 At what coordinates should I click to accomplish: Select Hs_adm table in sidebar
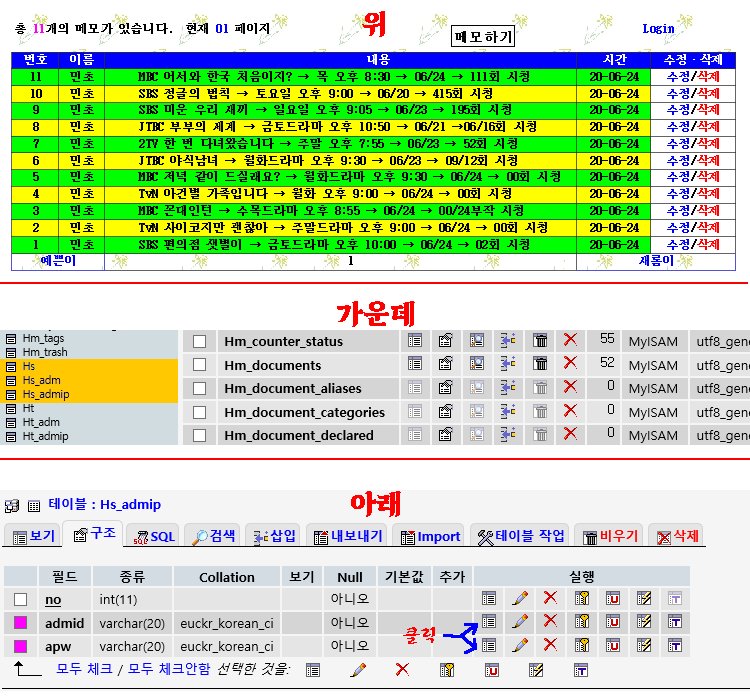coord(42,380)
